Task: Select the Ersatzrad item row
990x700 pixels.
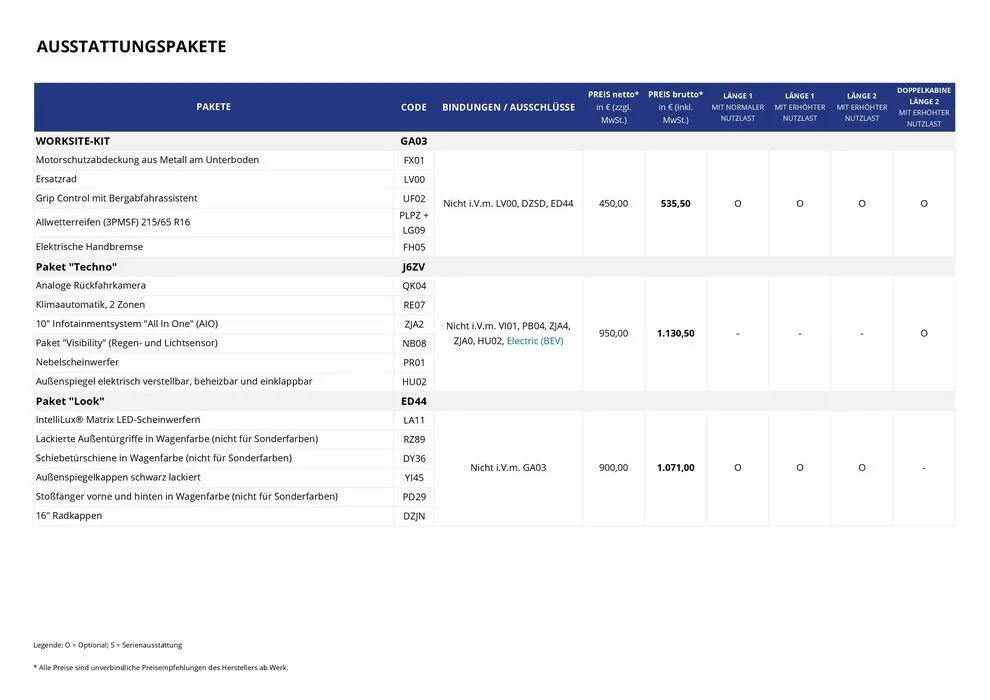Action: tap(56, 179)
